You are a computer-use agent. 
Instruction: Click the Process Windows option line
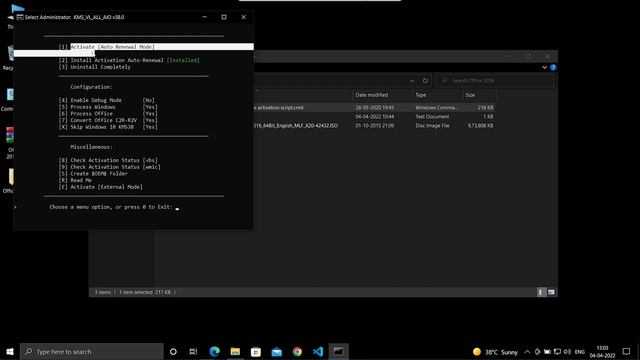click(108, 107)
